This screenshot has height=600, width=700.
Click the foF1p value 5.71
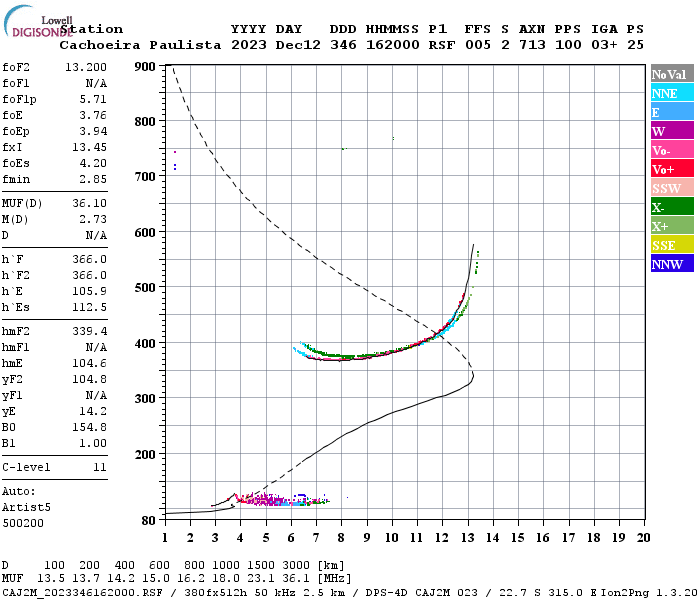point(93,99)
